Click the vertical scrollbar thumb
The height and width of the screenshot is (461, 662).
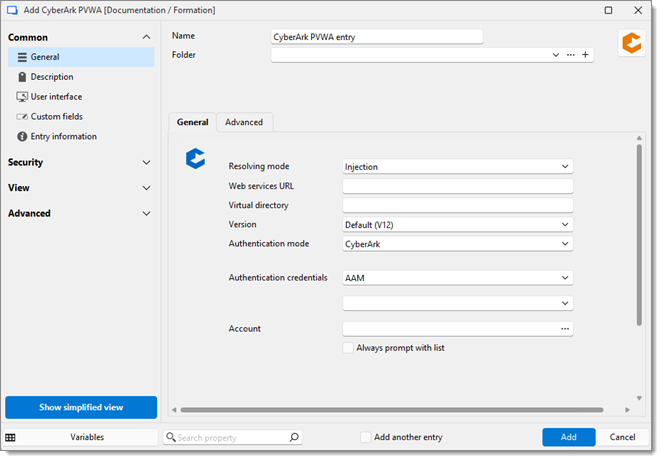pyautogui.click(x=639, y=235)
